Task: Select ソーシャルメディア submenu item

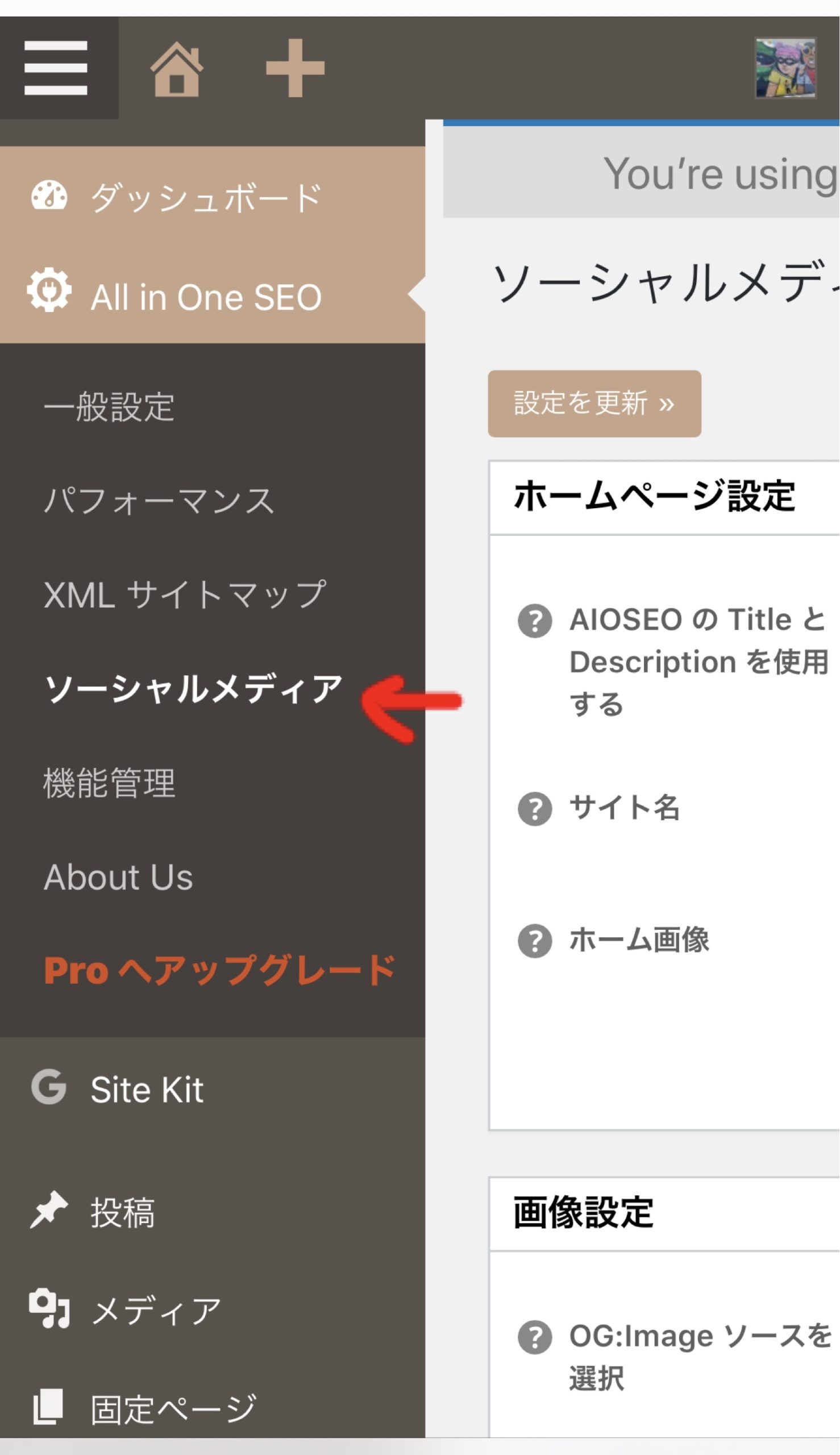Action: [x=194, y=688]
